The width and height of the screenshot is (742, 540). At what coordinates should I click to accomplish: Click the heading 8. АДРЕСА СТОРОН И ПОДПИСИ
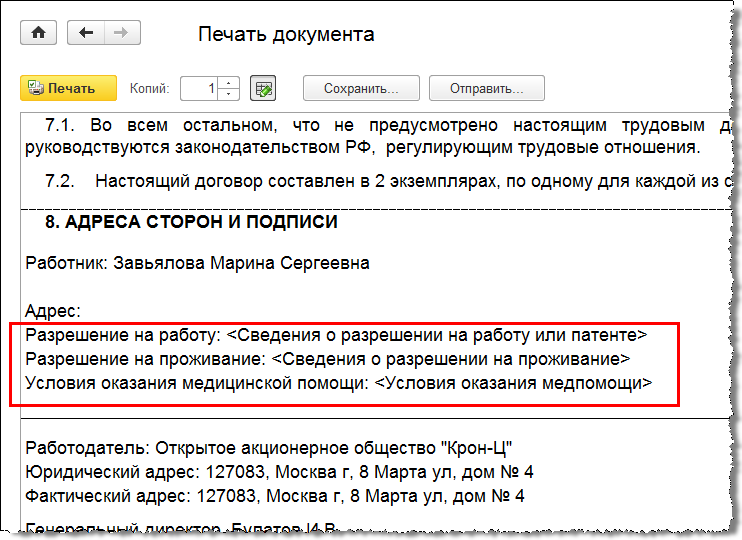(191, 222)
